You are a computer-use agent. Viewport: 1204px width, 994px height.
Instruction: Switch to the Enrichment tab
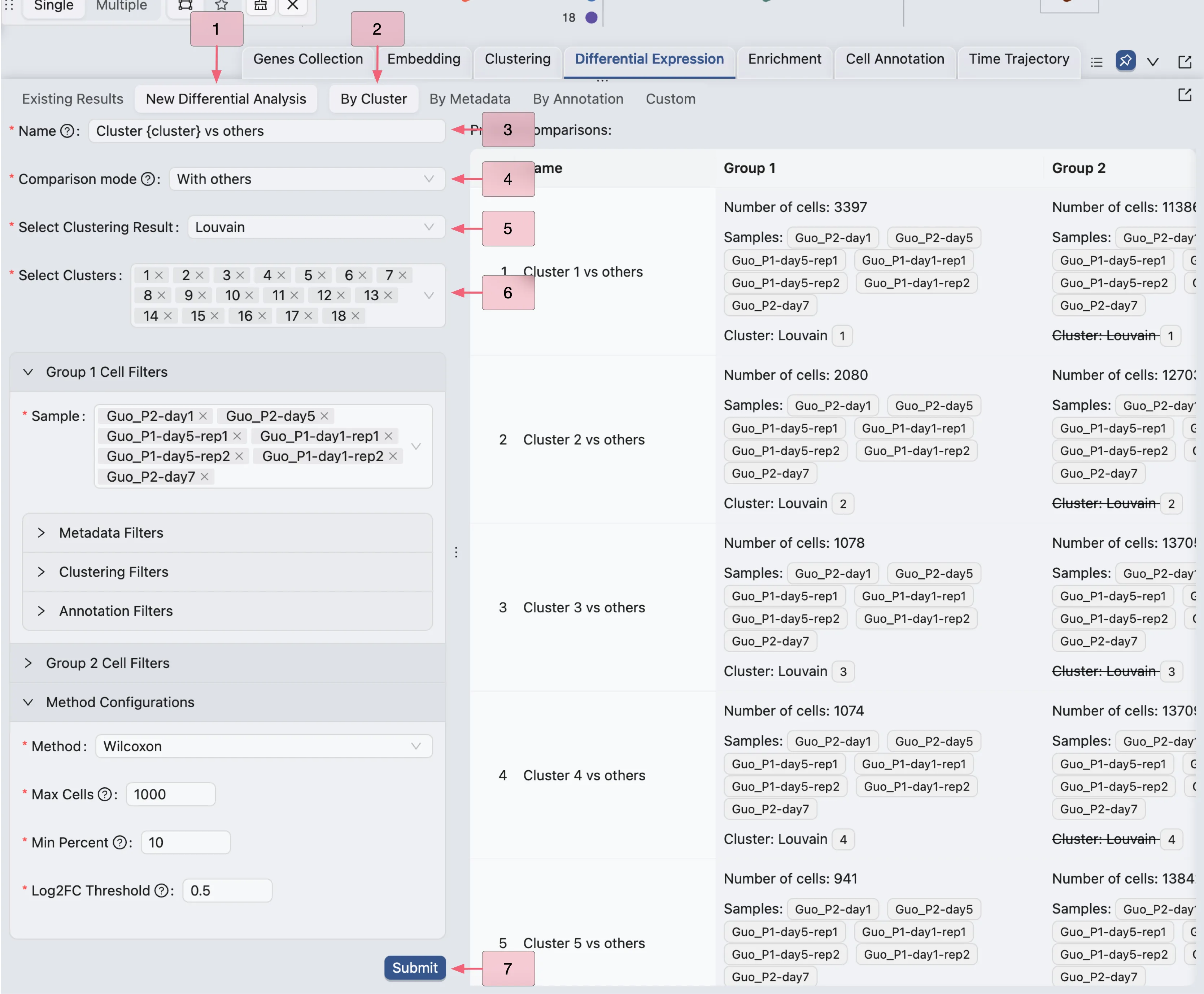click(784, 59)
